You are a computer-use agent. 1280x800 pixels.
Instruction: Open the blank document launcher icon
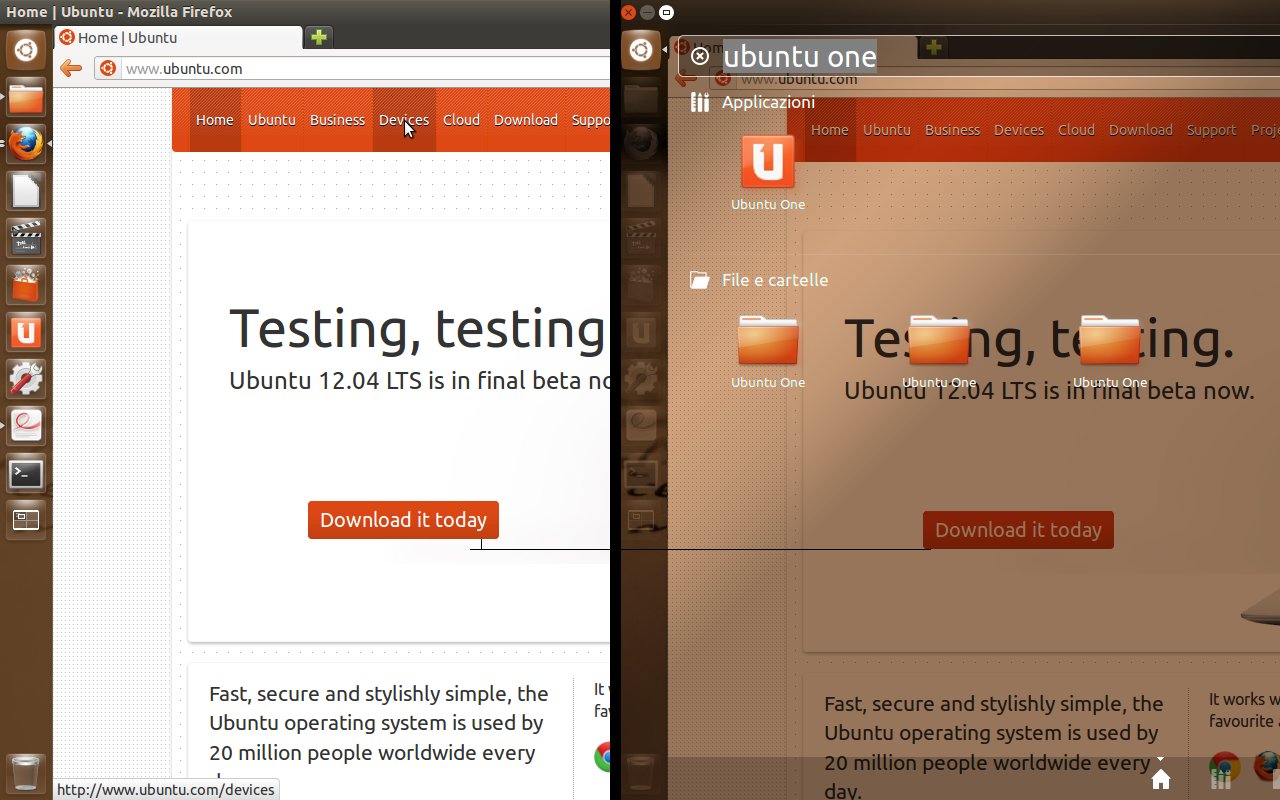(26, 191)
